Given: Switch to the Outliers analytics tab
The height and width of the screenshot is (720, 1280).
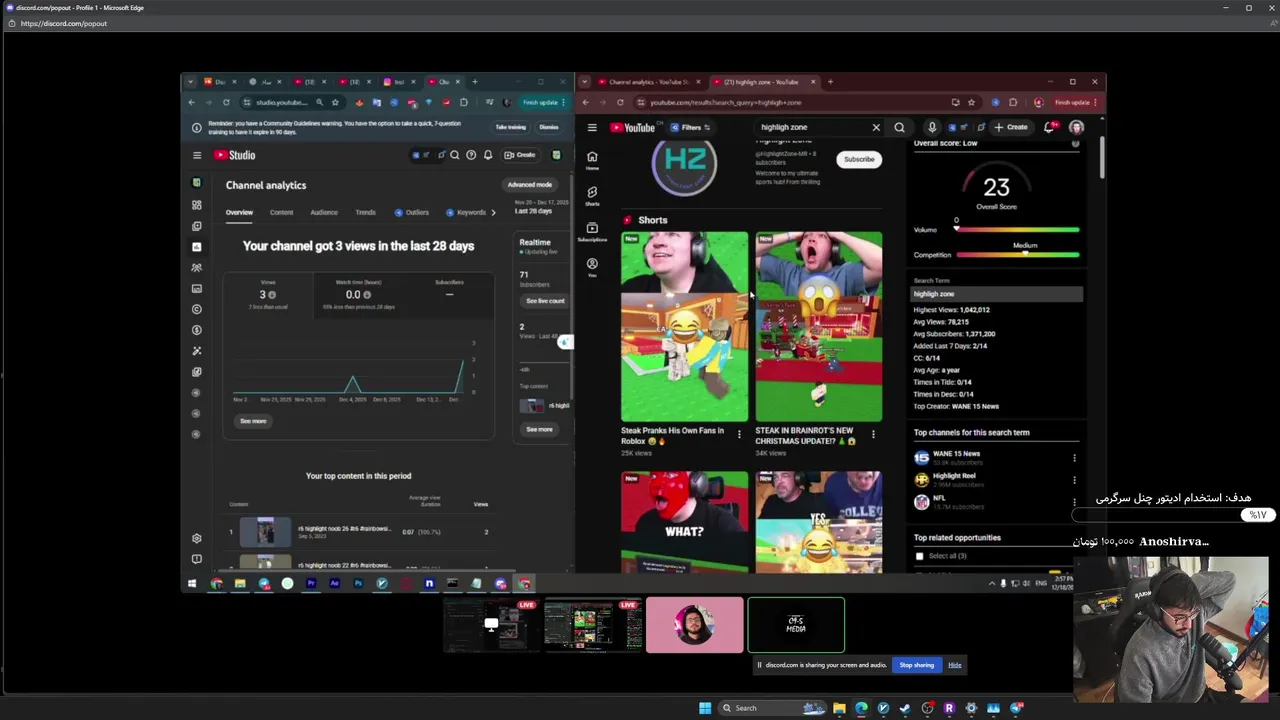Looking at the screenshot, I should [x=412, y=212].
